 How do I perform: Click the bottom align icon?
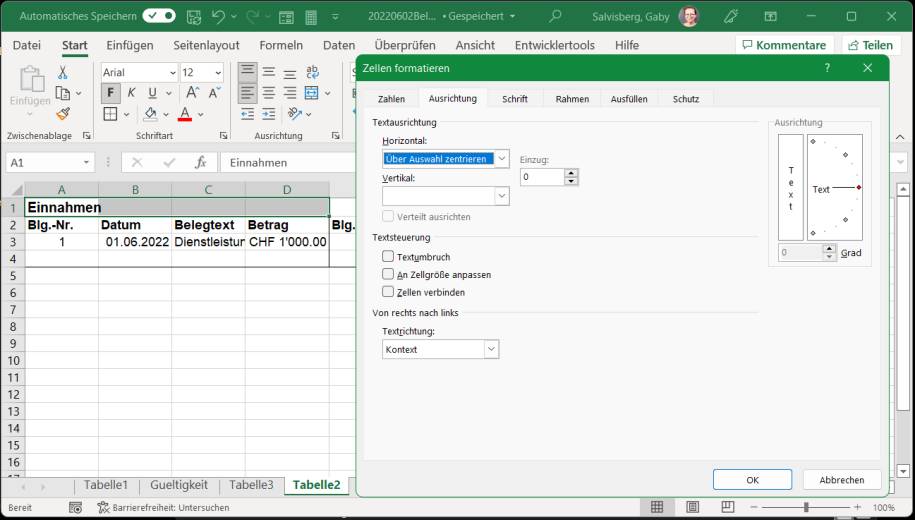[x=290, y=72]
